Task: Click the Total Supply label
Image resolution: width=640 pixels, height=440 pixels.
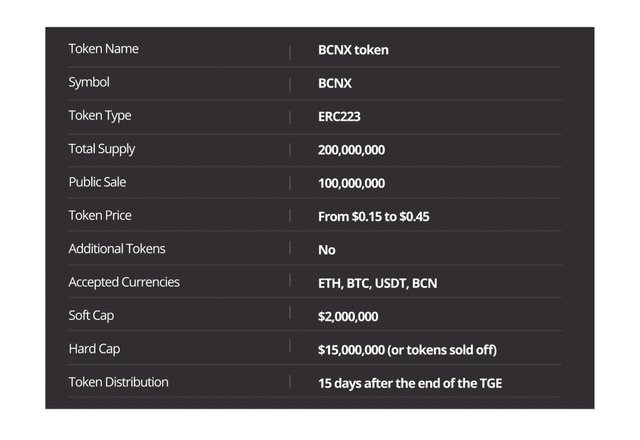Action: pos(102,149)
